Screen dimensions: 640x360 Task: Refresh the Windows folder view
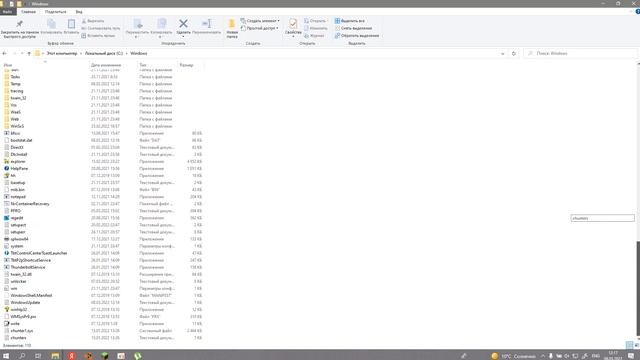[513, 53]
